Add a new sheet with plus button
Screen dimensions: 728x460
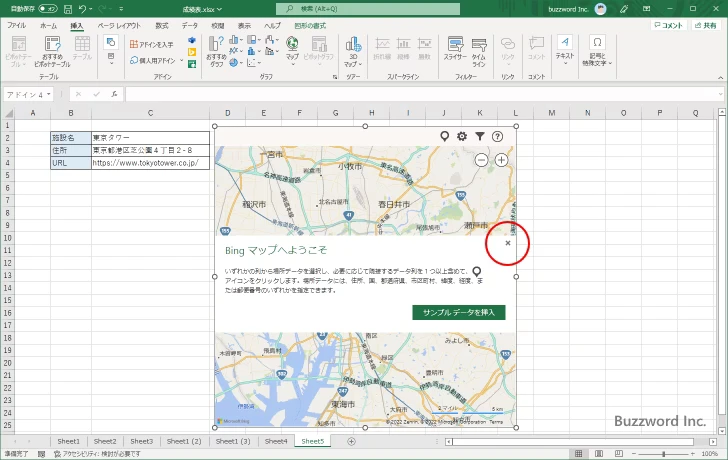pyautogui.click(x=351, y=441)
